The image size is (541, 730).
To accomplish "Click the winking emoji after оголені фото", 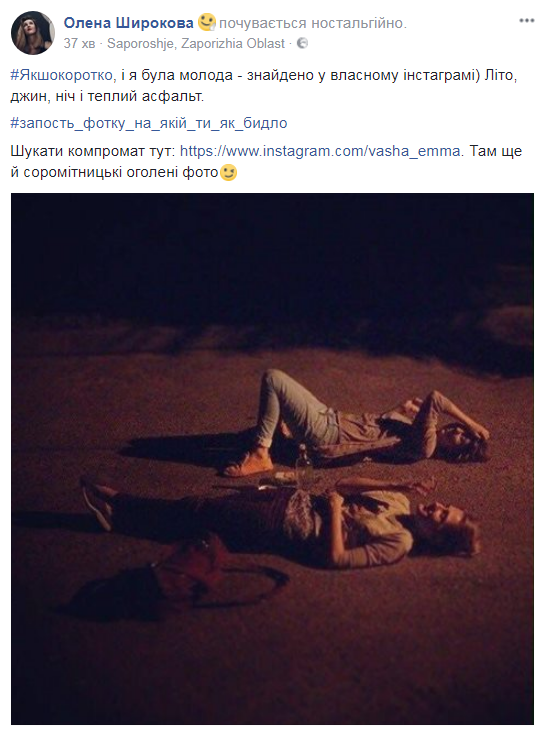I will pyautogui.click(x=228, y=172).
